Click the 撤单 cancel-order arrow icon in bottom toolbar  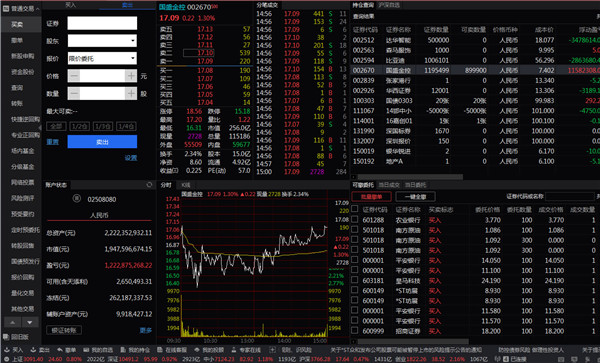tap(60, 350)
